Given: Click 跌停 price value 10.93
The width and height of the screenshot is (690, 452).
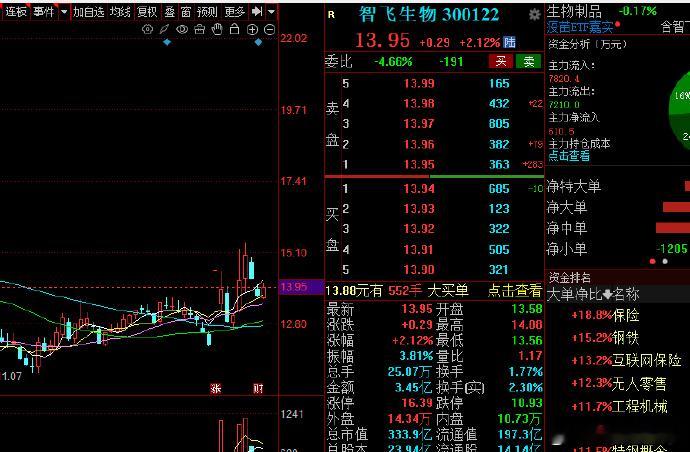Looking at the screenshot, I should coord(527,403).
